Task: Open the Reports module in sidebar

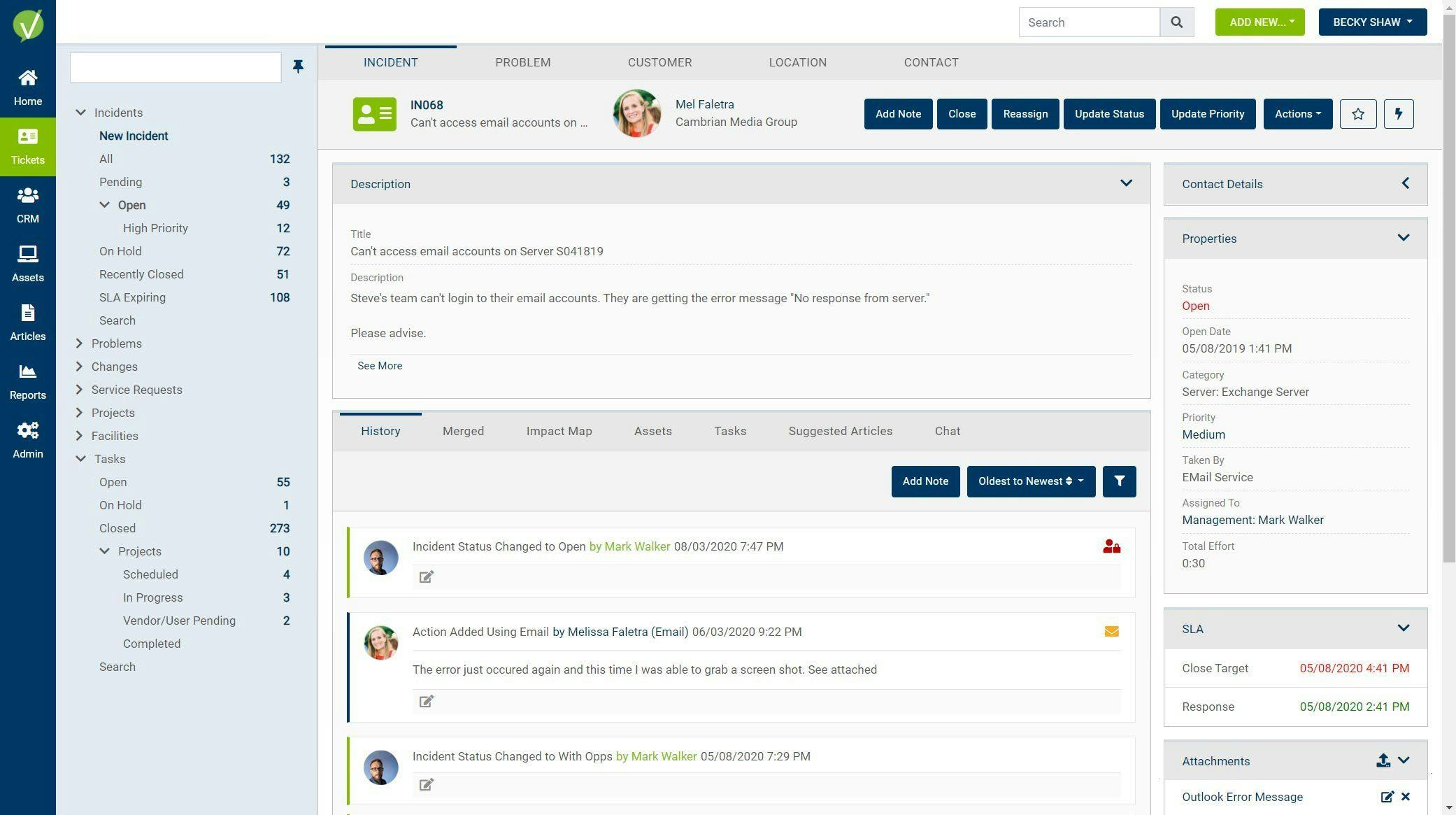Action: pyautogui.click(x=28, y=381)
